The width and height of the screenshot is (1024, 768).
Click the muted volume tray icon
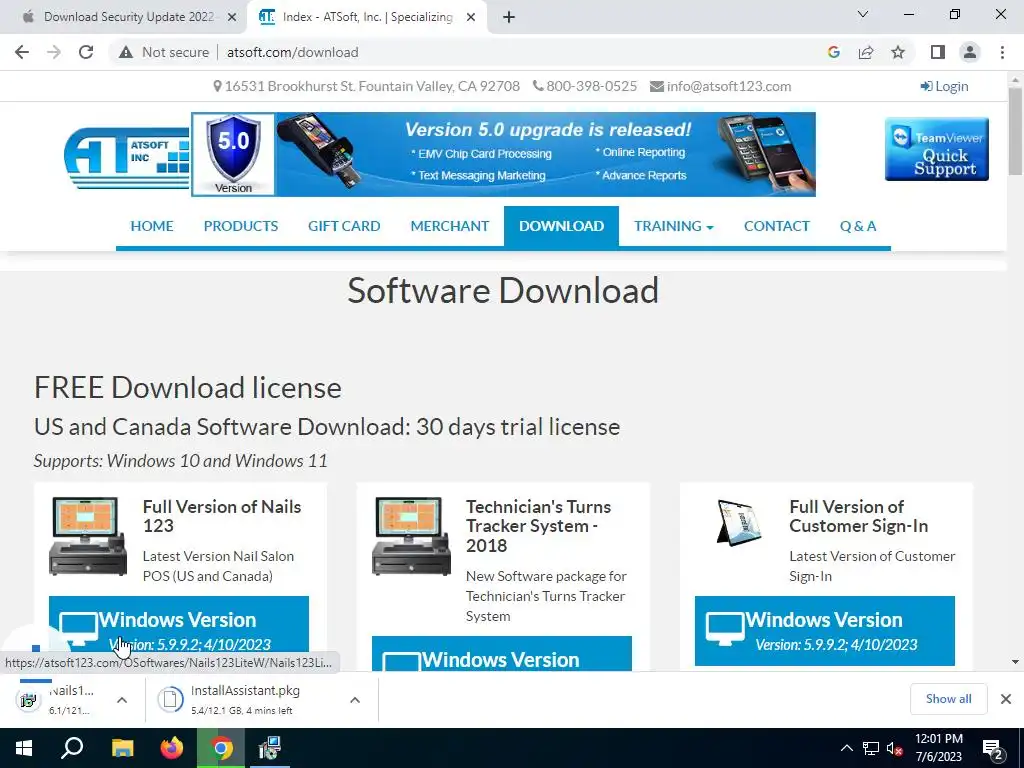(895, 748)
